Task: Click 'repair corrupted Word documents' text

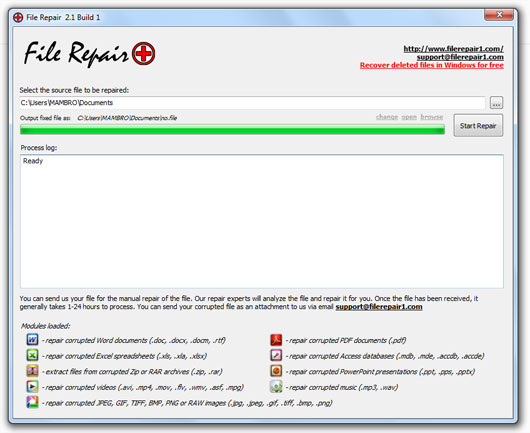Action: (x=135, y=340)
